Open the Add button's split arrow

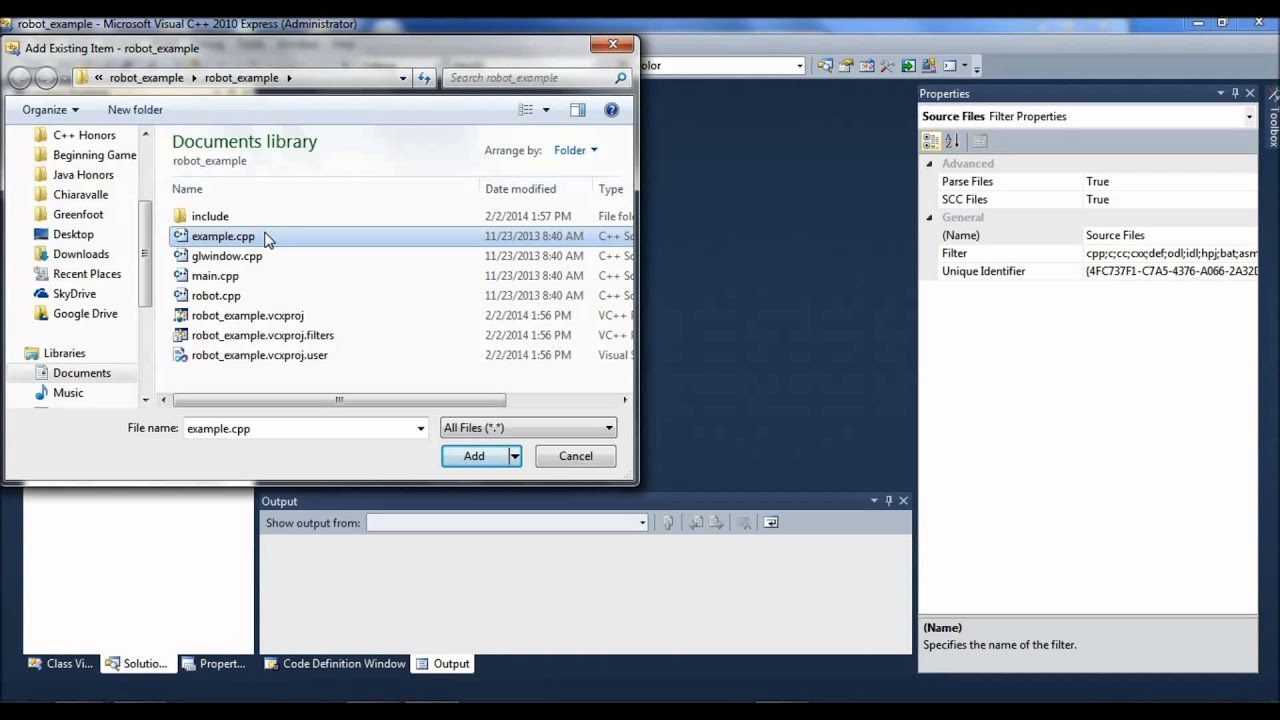(x=514, y=456)
